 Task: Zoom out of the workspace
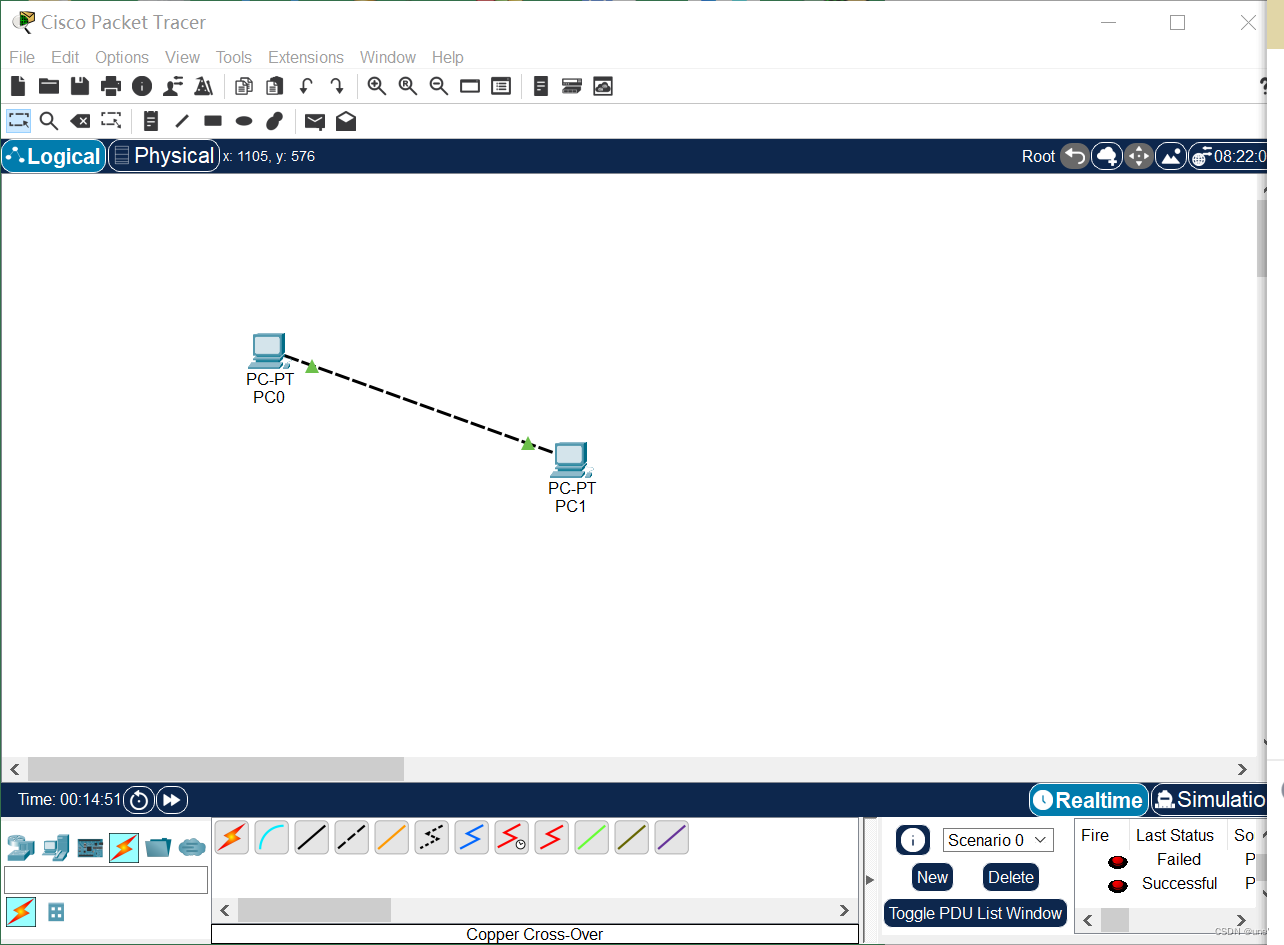click(x=439, y=86)
